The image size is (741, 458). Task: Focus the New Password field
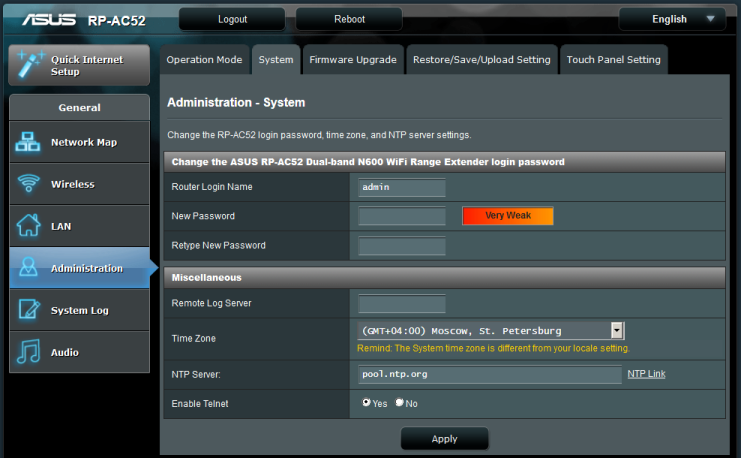click(x=402, y=216)
